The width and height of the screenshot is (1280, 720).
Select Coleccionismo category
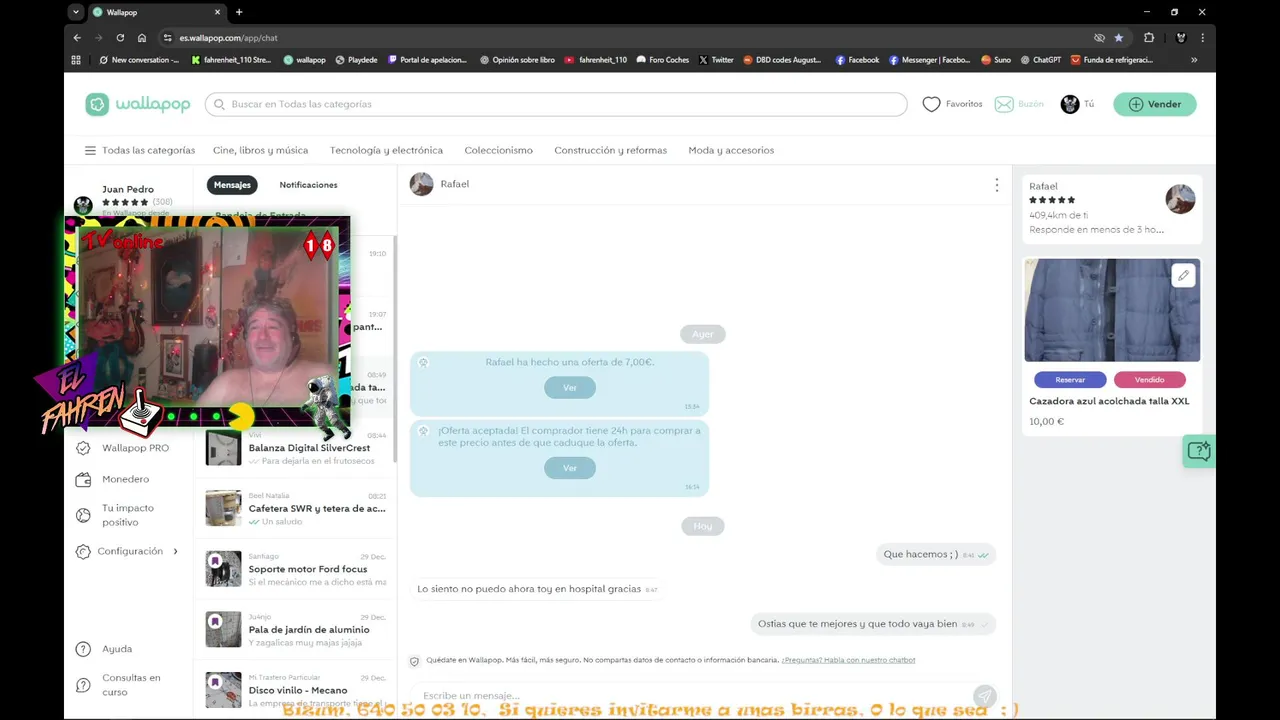(498, 150)
